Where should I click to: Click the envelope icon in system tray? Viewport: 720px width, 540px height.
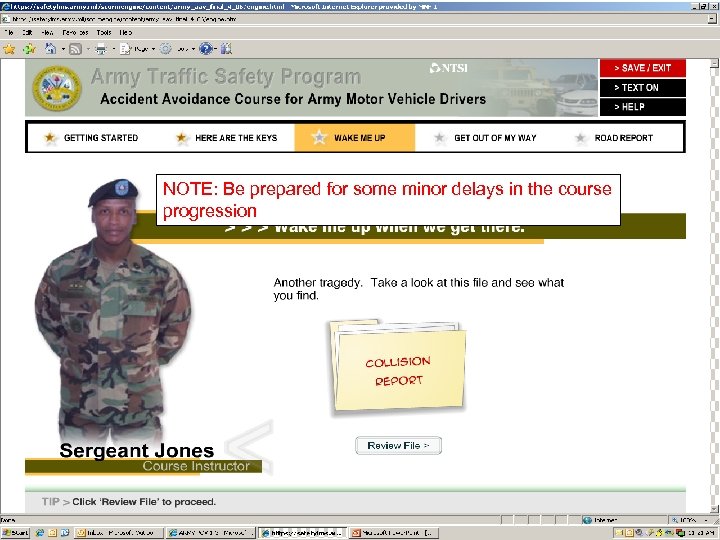[x=619, y=533]
